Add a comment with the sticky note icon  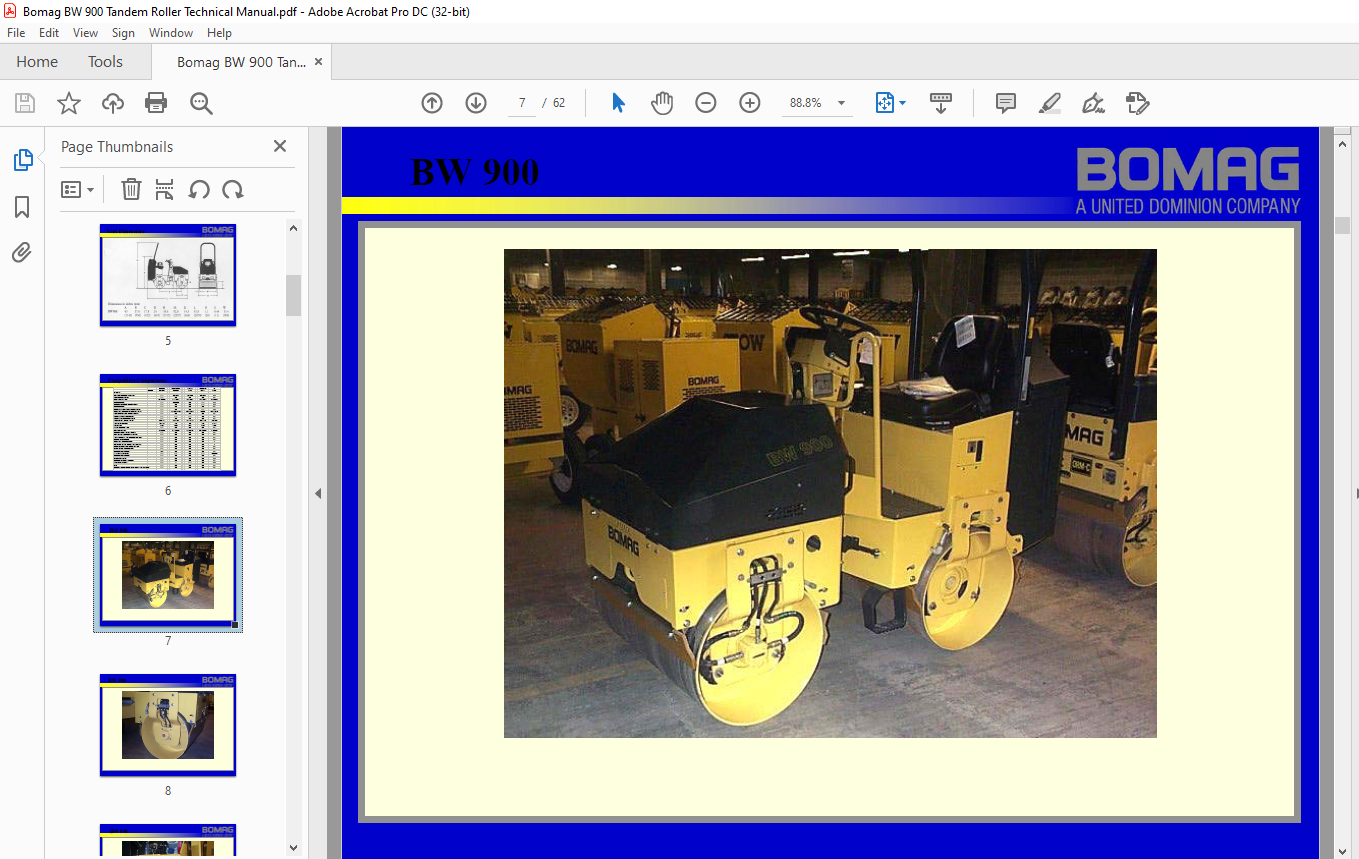click(x=1006, y=103)
